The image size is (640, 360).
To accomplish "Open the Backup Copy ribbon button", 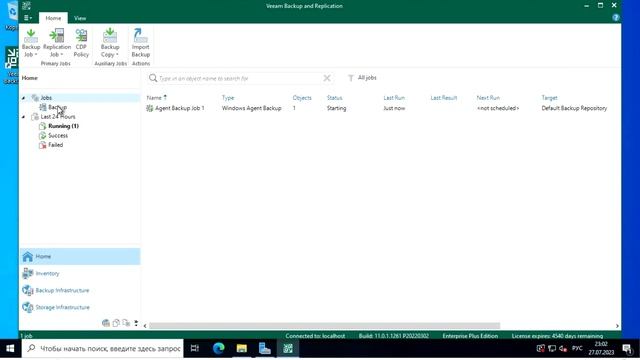I will 110,43.
